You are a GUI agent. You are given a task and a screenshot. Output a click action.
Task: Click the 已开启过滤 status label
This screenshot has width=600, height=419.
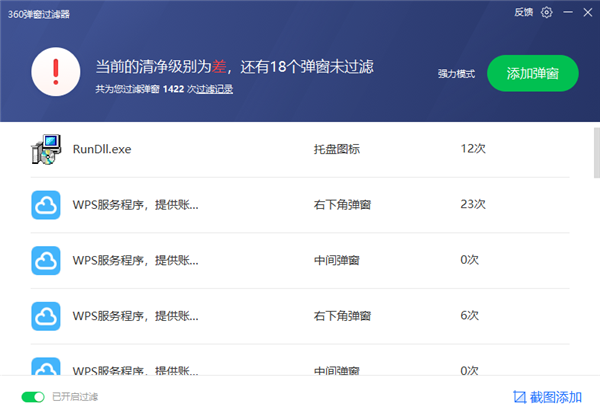75,397
